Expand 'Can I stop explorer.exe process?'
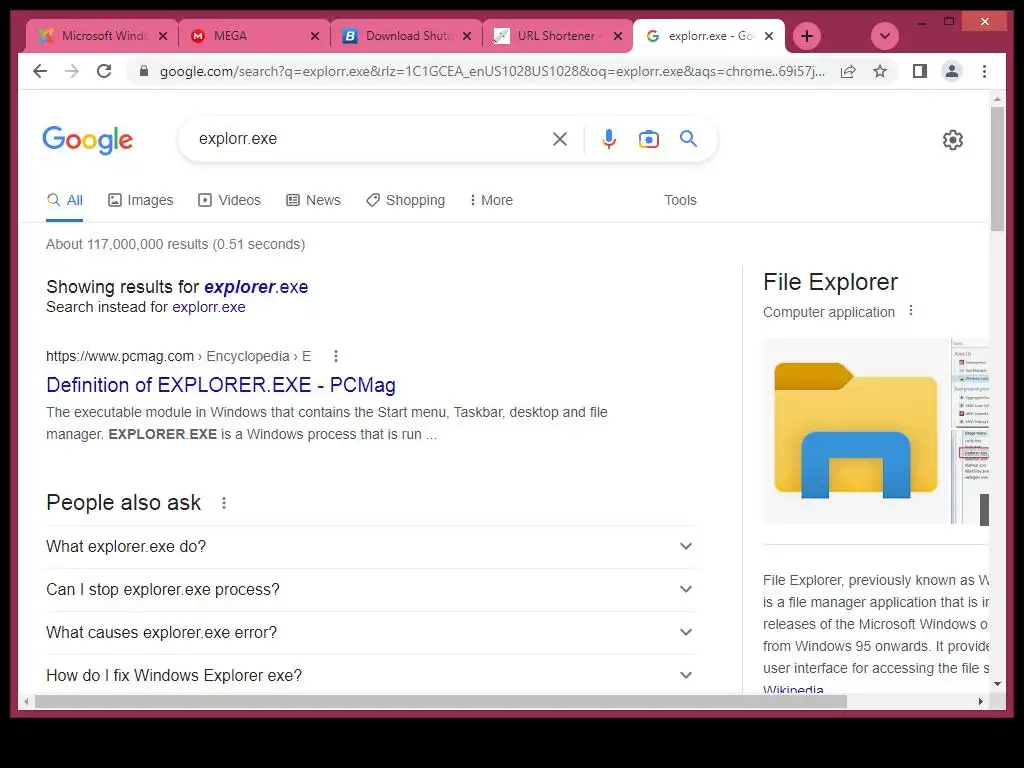The image size is (1024, 768). pyautogui.click(x=371, y=590)
